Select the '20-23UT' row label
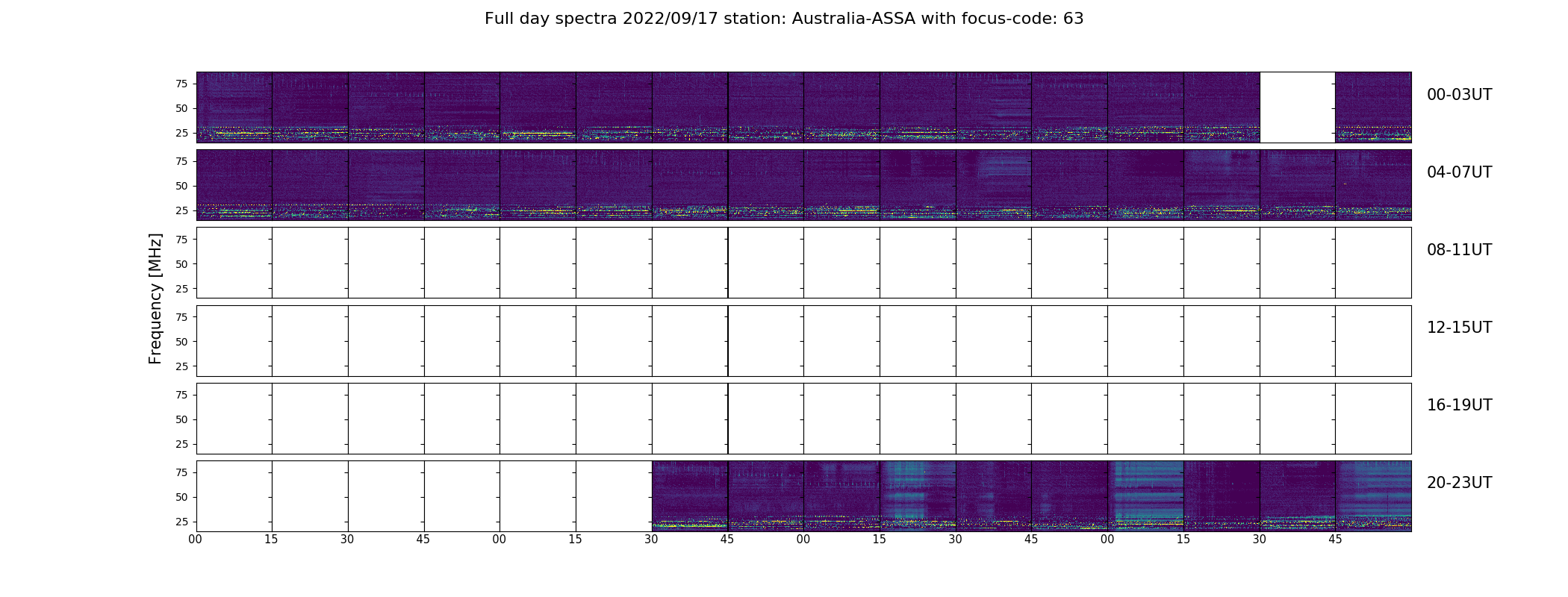The width and height of the screenshot is (1568, 597). pos(1459,483)
